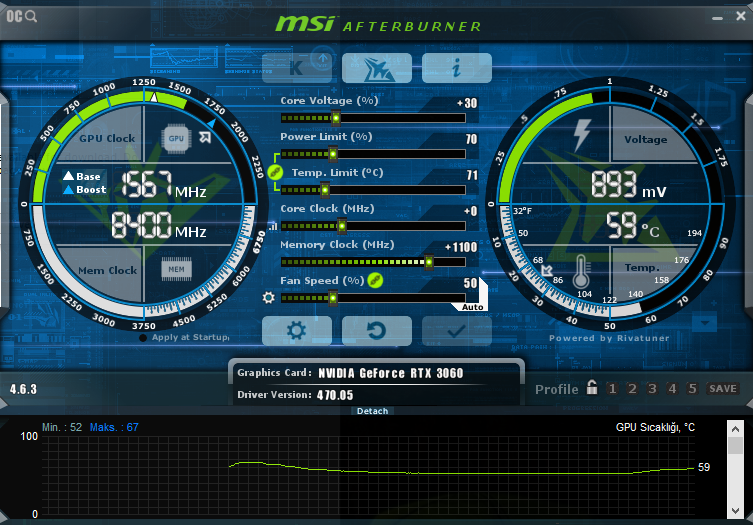Viewport: 753px width, 525px height.
Task: Click the Fan Speed 50 value
Action: (470, 283)
